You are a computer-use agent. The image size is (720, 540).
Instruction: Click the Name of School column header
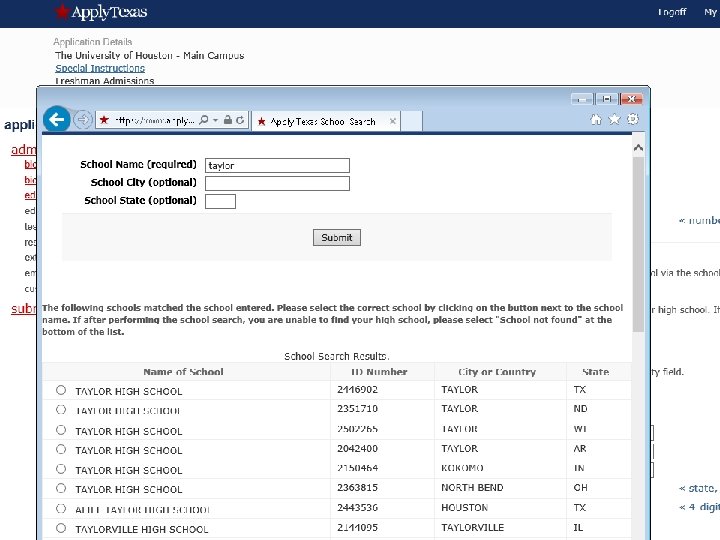tap(183, 371)
